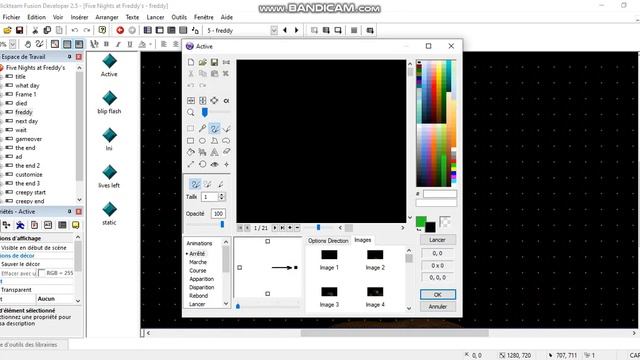Click the red stop button in main toolbar
The image size is (640, 360).
pos(120,30)
